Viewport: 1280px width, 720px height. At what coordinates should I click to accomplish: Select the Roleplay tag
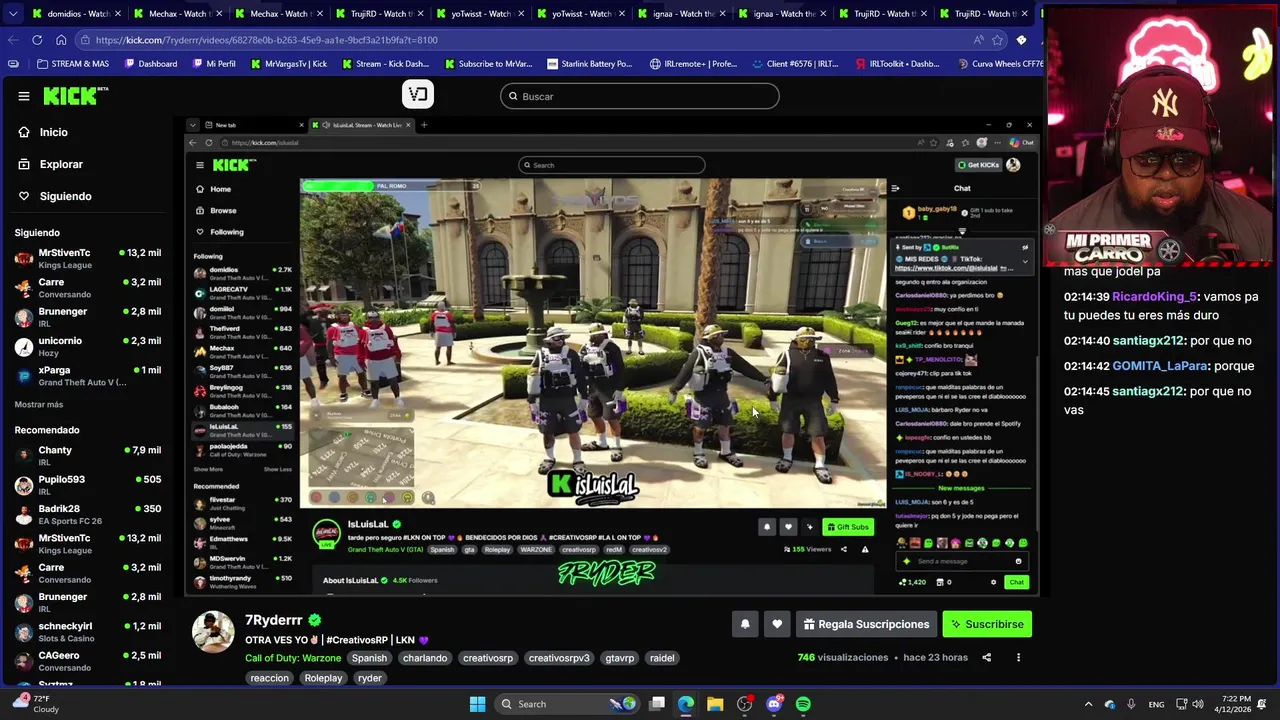(x=323, y=678)
